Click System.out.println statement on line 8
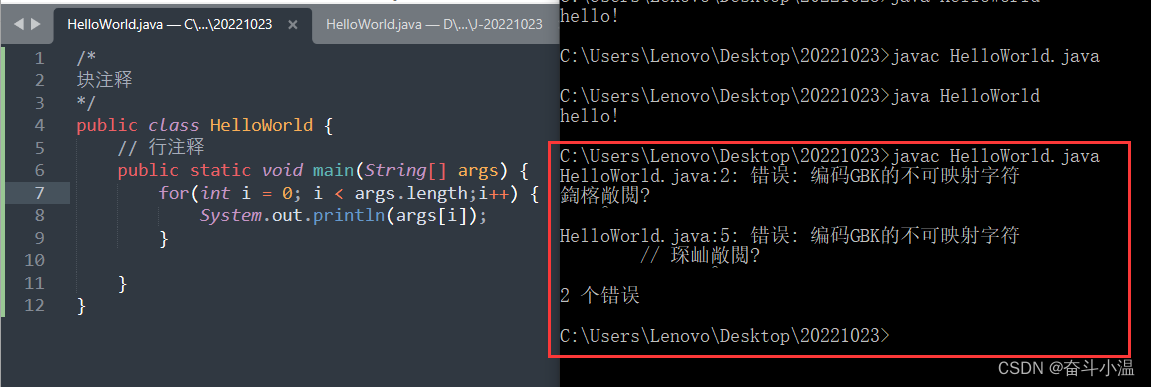1151x387 pixels. point(343,215)
